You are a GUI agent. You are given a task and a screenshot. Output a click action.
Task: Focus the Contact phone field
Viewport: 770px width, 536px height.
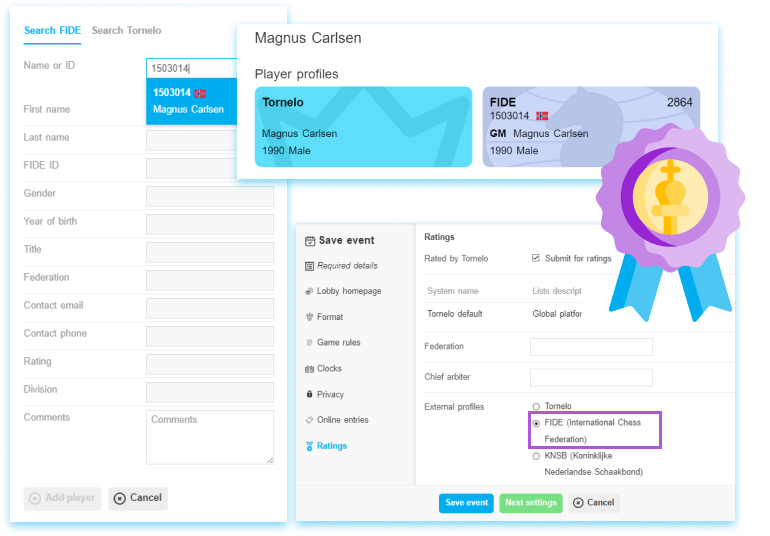(x=210, y=337)
